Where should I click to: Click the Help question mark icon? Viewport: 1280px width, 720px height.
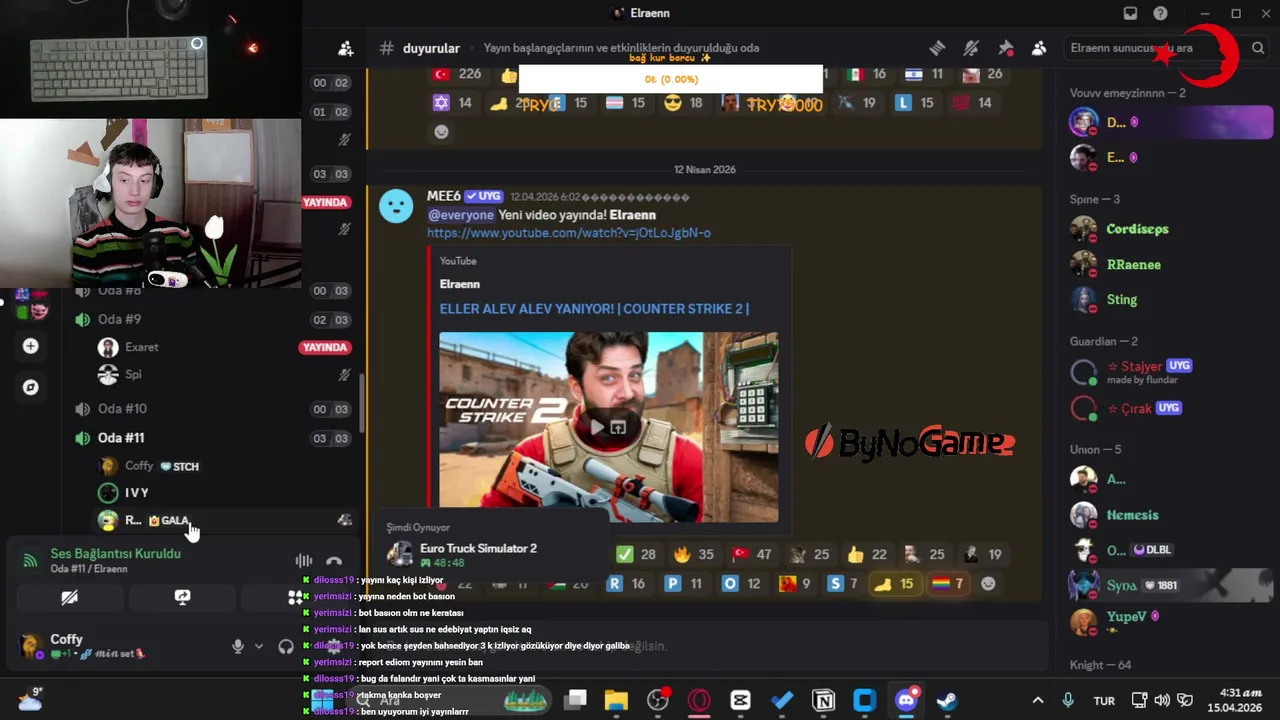1160,13
